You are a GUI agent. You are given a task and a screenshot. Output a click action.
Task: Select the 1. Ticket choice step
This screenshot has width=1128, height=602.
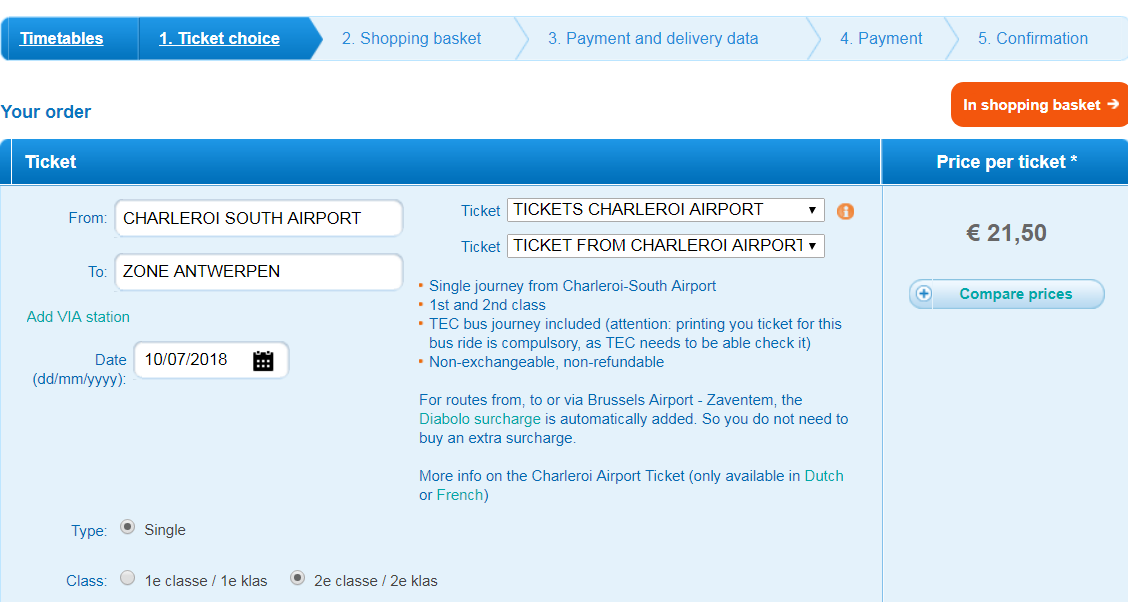pos(219,38)
